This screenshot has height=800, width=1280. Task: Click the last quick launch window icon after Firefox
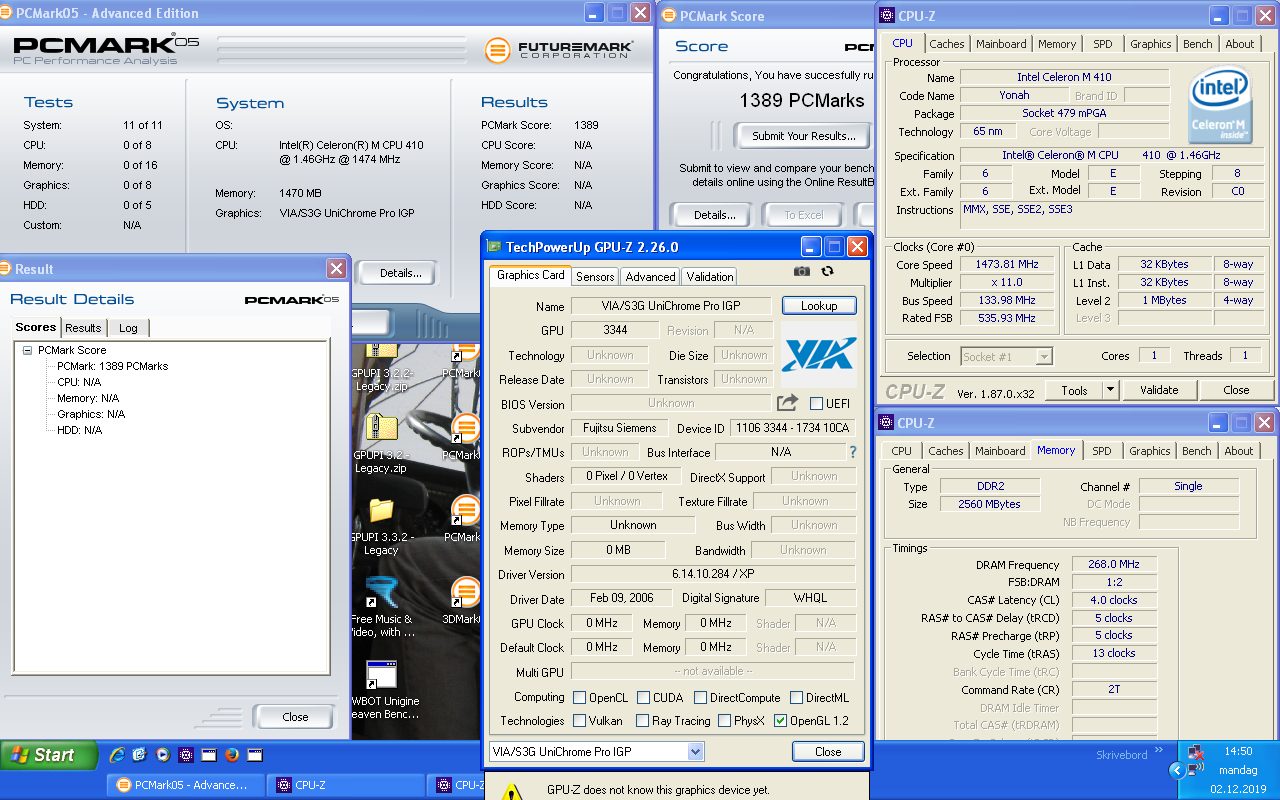pos(255,755)
